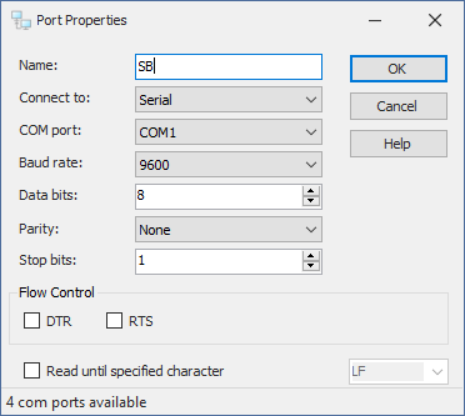Enable RTS flow control checkbox
The height and width of the screenshot is (416, 465).
pos(114,321)
